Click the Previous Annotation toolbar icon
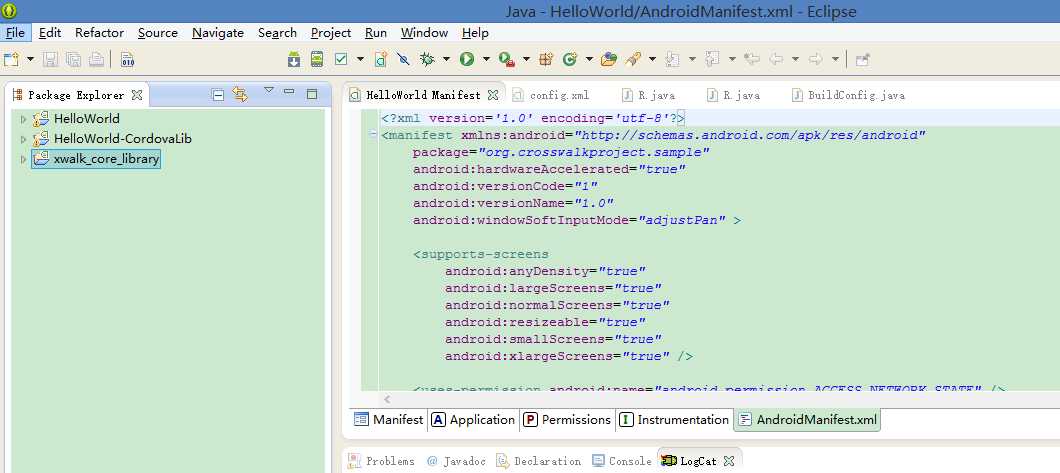1060x473 pixels. (712, 59)
